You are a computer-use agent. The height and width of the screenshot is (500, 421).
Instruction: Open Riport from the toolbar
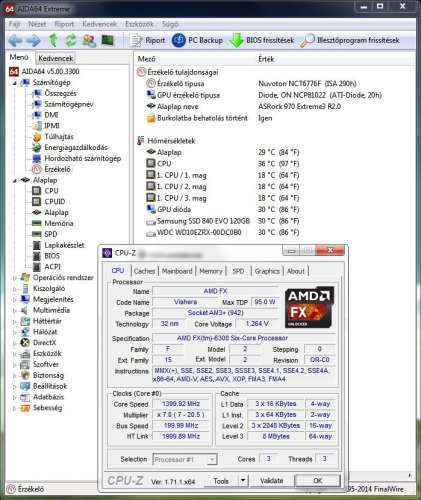pos(148,40)
